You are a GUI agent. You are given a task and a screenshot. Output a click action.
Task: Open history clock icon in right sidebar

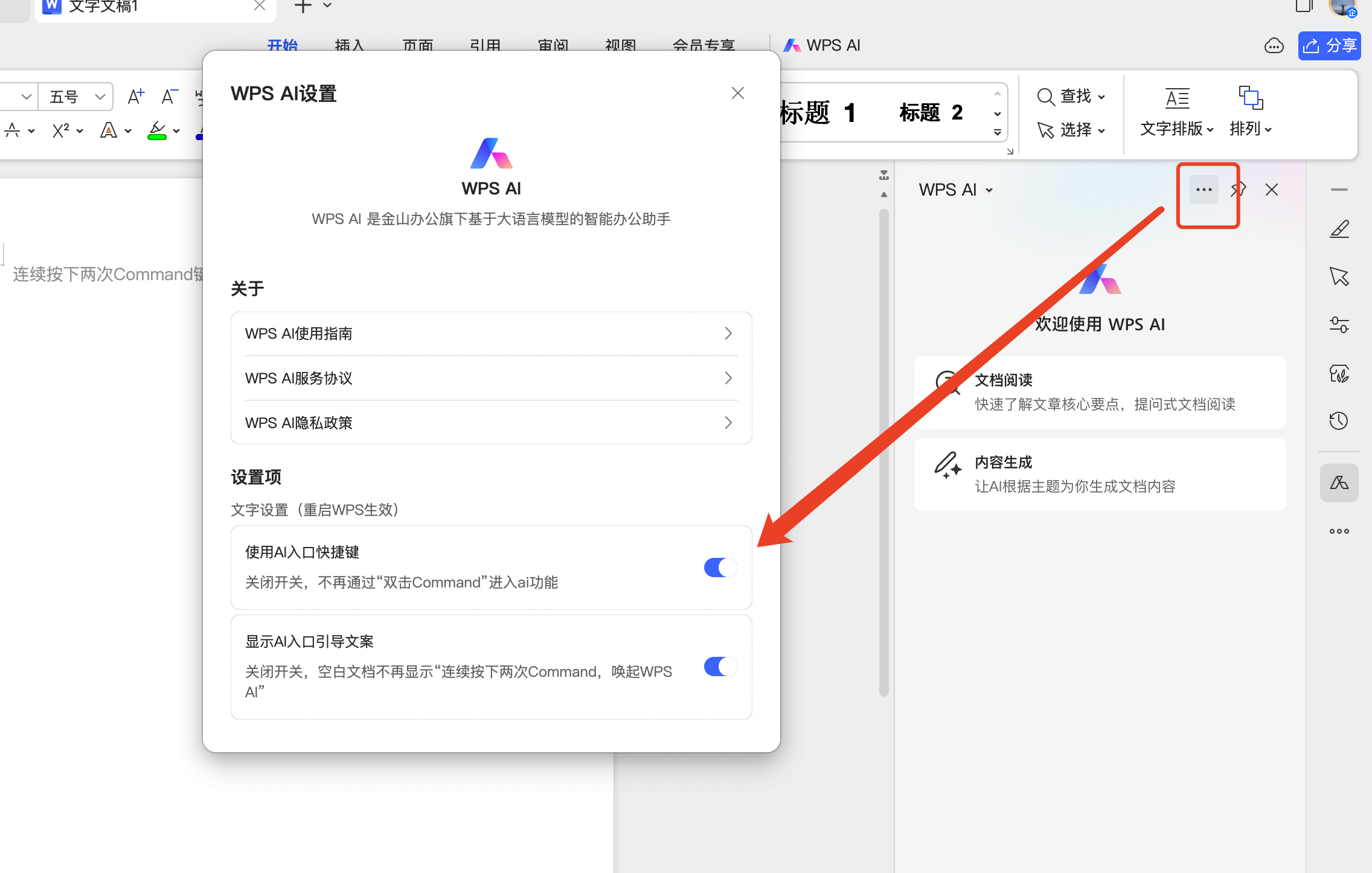[x=1339, y=421]
